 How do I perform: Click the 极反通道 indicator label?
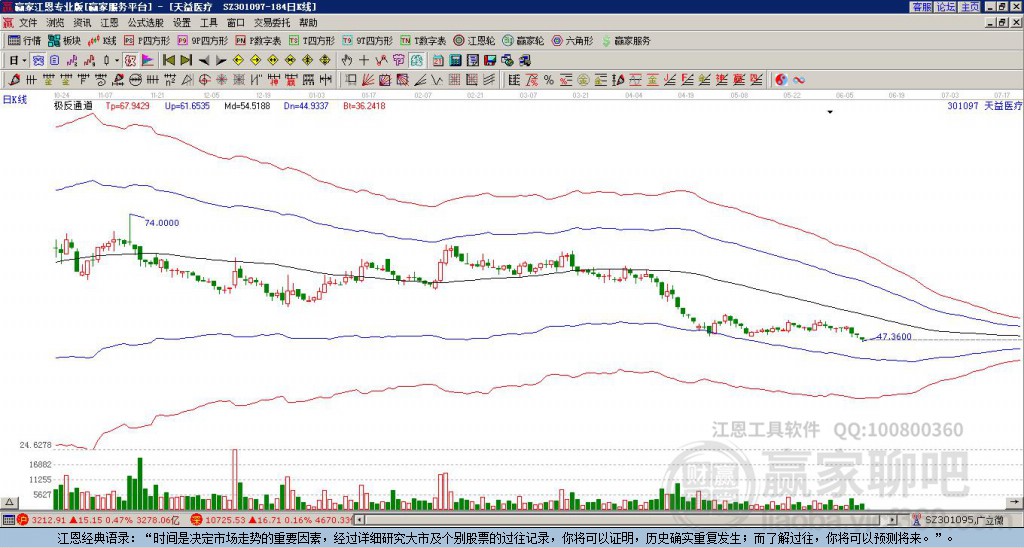(73, 105)
